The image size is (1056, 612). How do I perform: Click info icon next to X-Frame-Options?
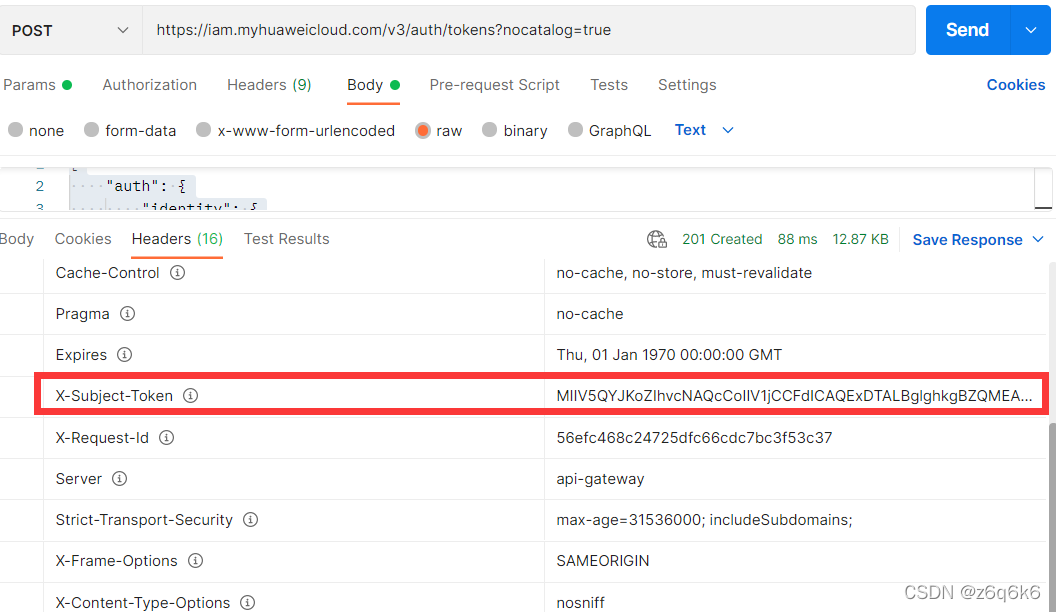pyautogui.click(x=195, y=561)
